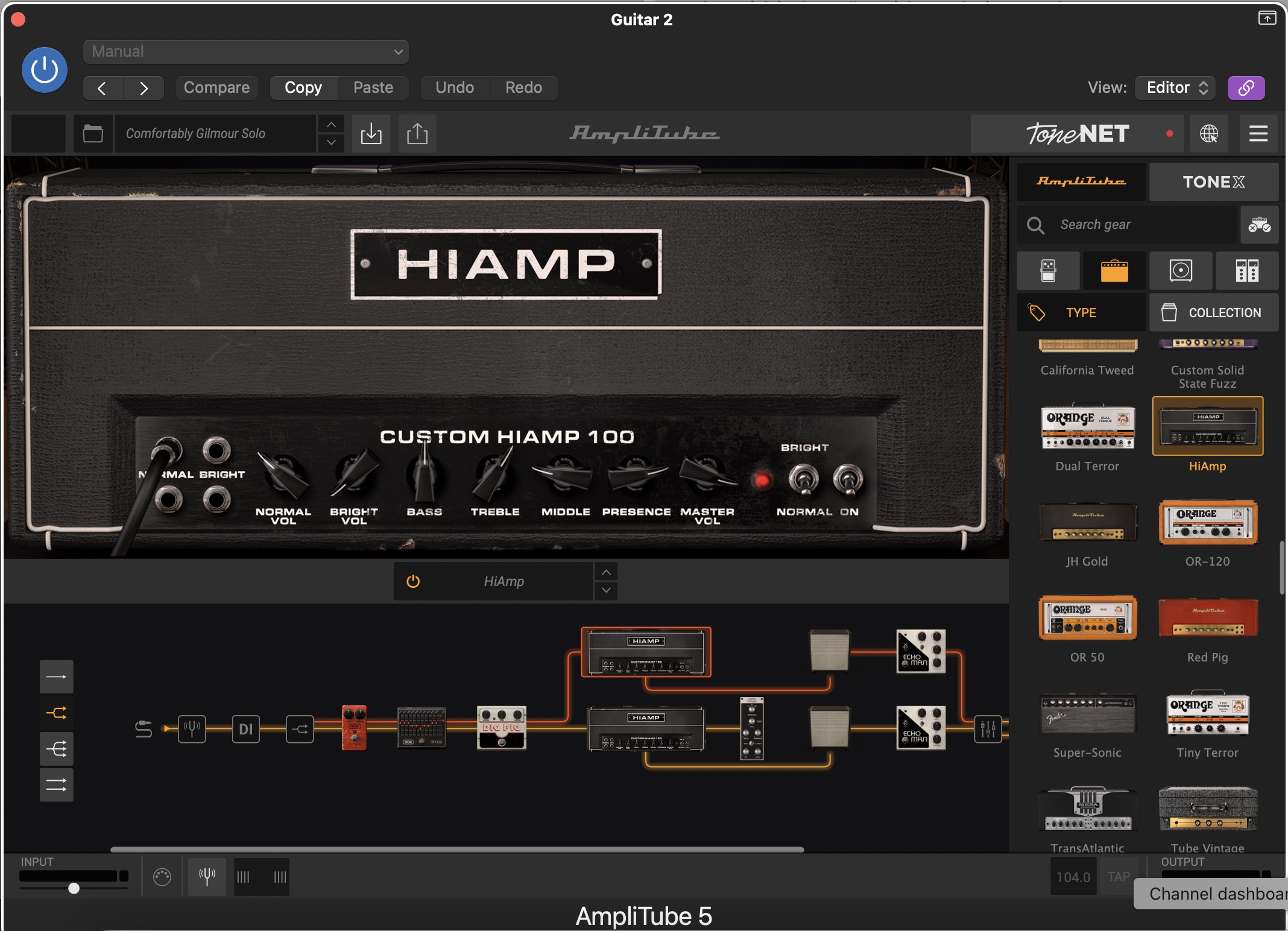Screen dimensions: 1288x931
Task: Select the Super-Sonic amp thumbnail
Action: pyautogui.click(x=1087, y=713)
